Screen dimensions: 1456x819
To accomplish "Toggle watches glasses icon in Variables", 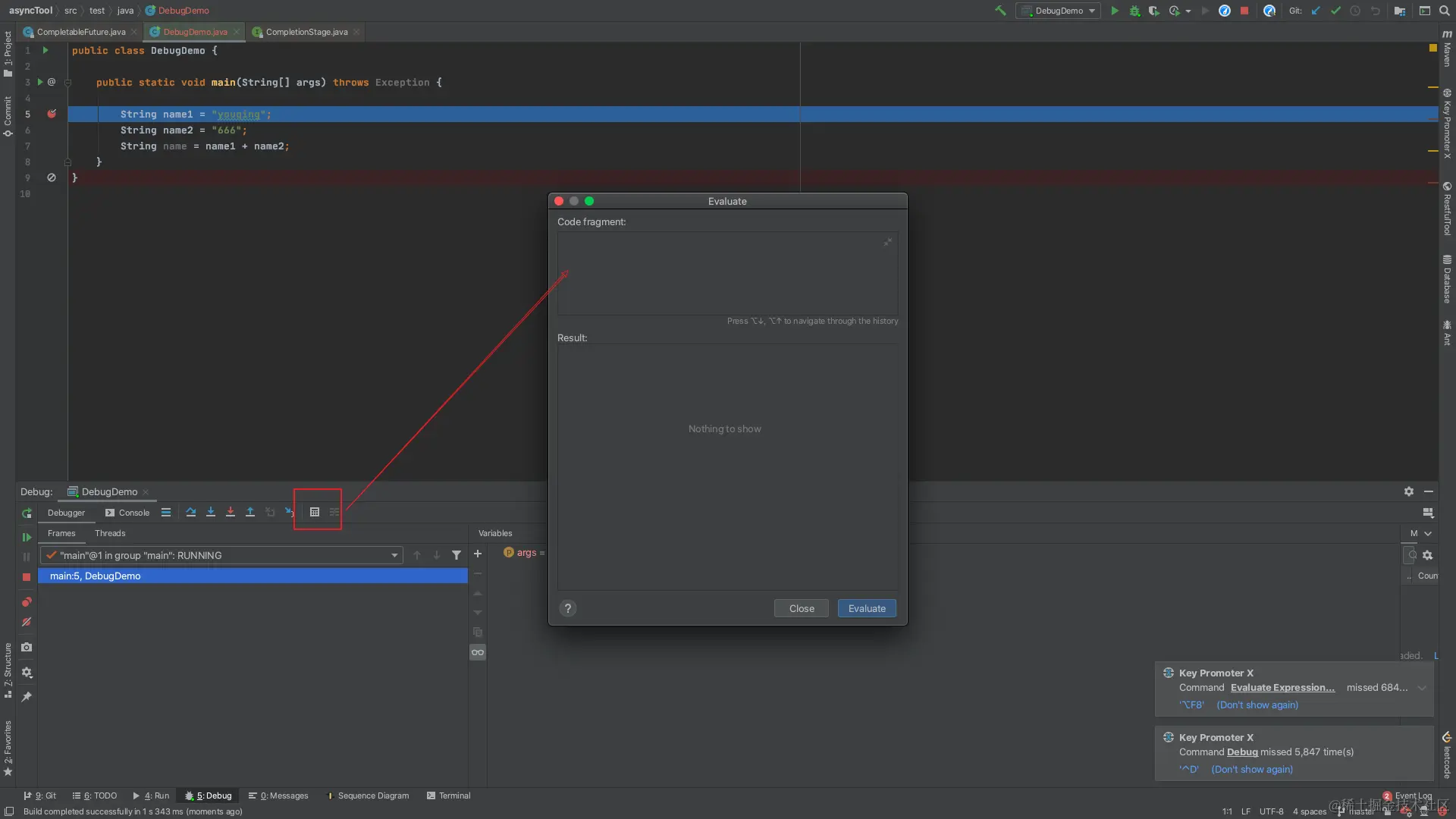I will (x=478, y=653).
